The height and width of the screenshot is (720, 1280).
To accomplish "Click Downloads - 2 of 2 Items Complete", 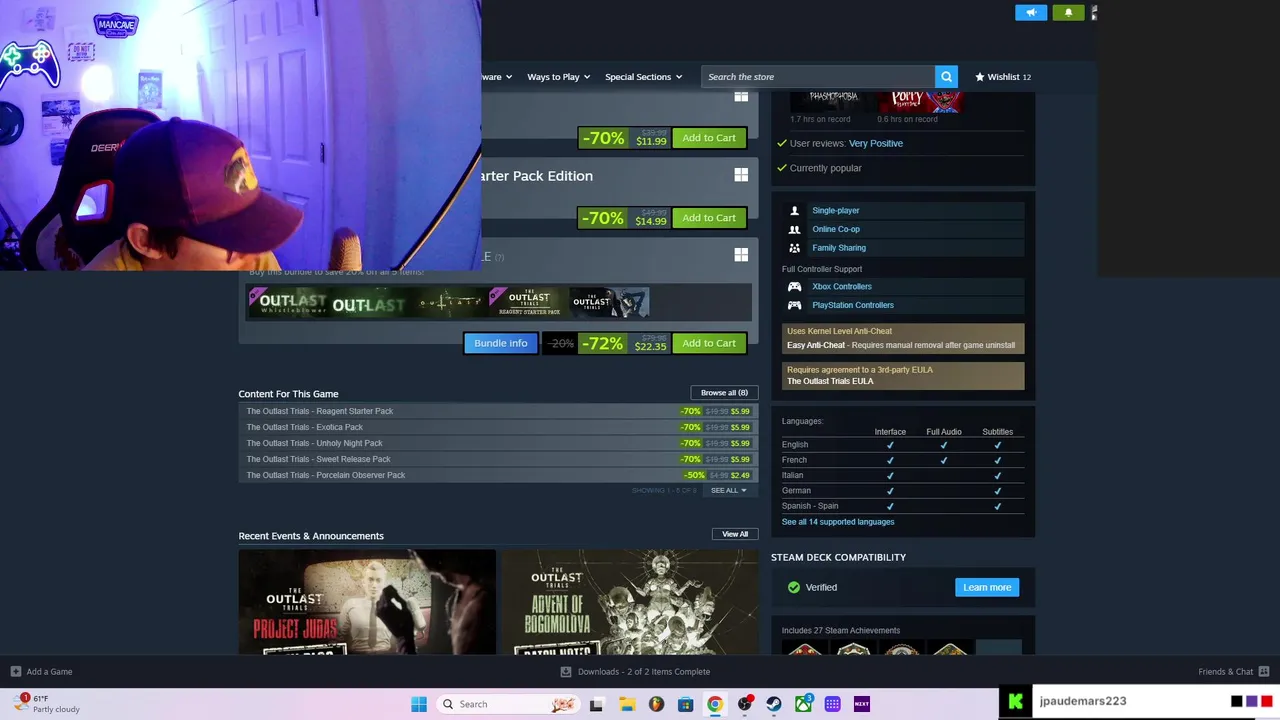I will tap(643, 672).
